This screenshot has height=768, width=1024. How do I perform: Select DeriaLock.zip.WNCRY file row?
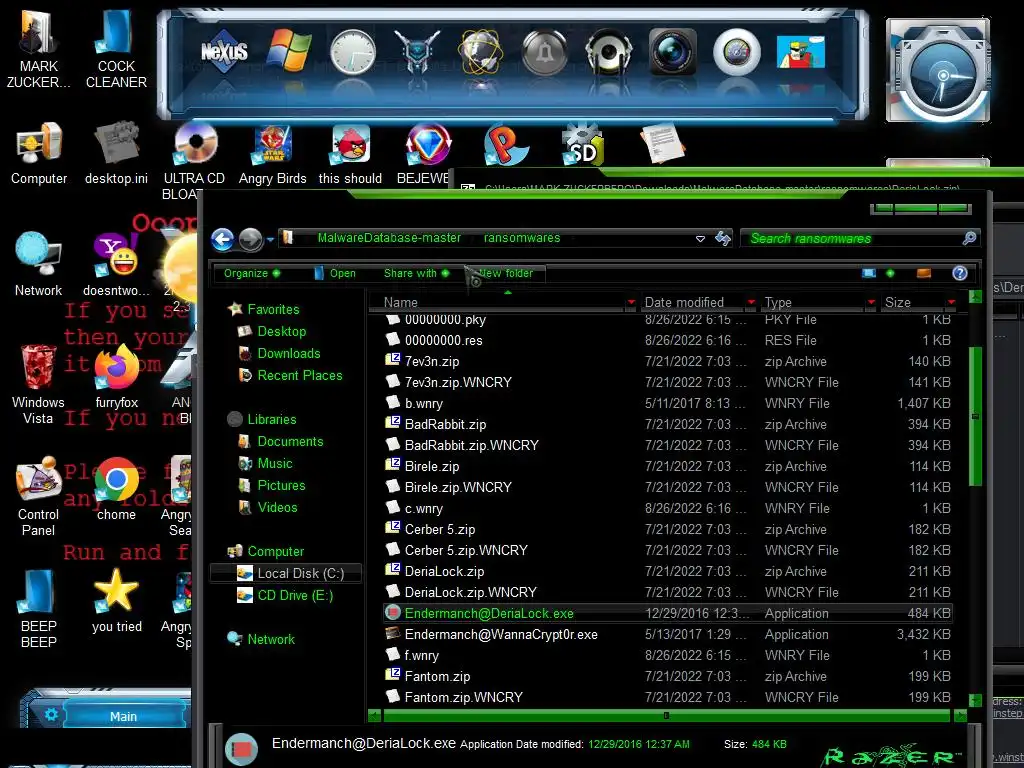point(667,592)
